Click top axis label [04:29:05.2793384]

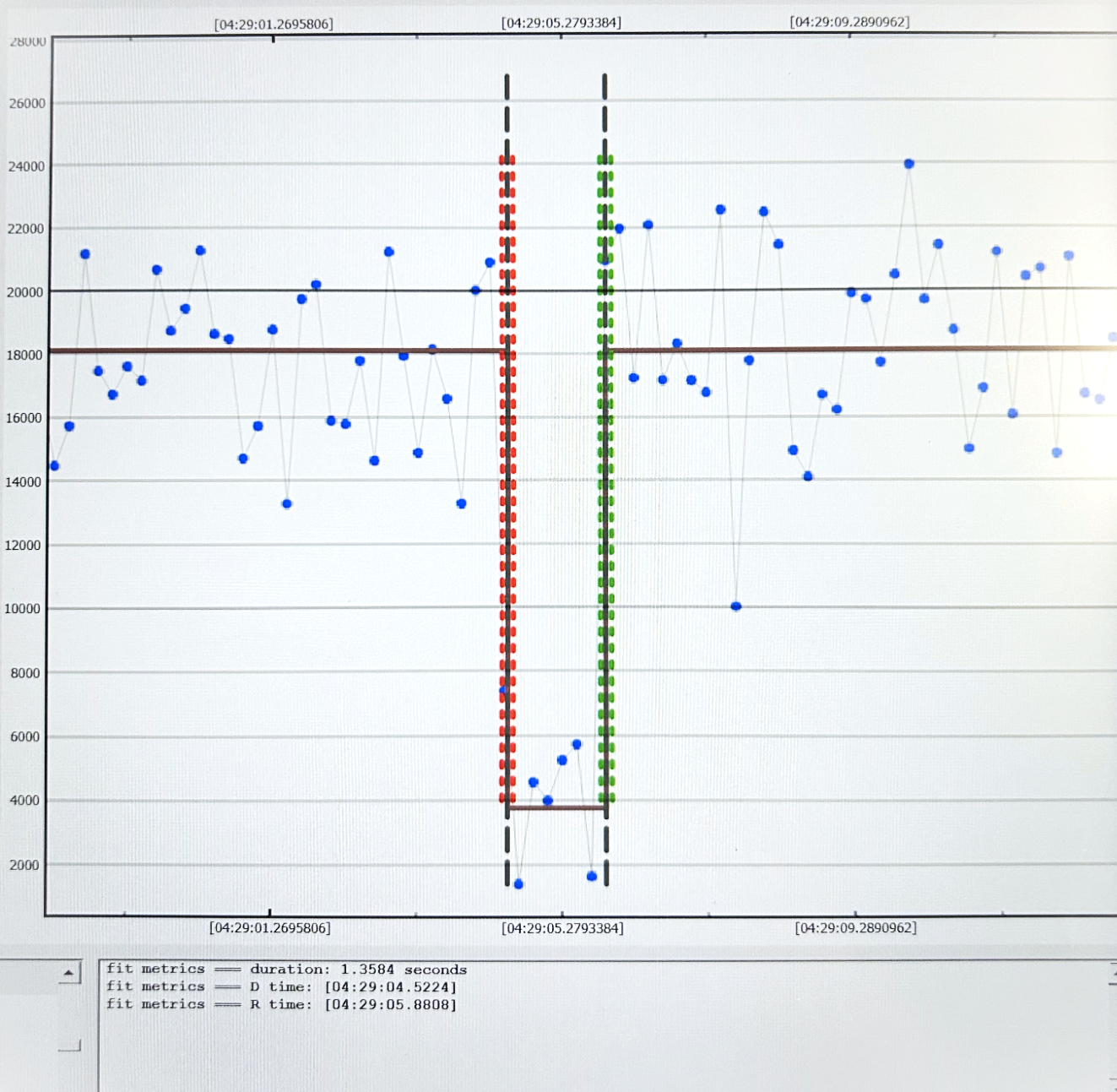click(561, 23)
